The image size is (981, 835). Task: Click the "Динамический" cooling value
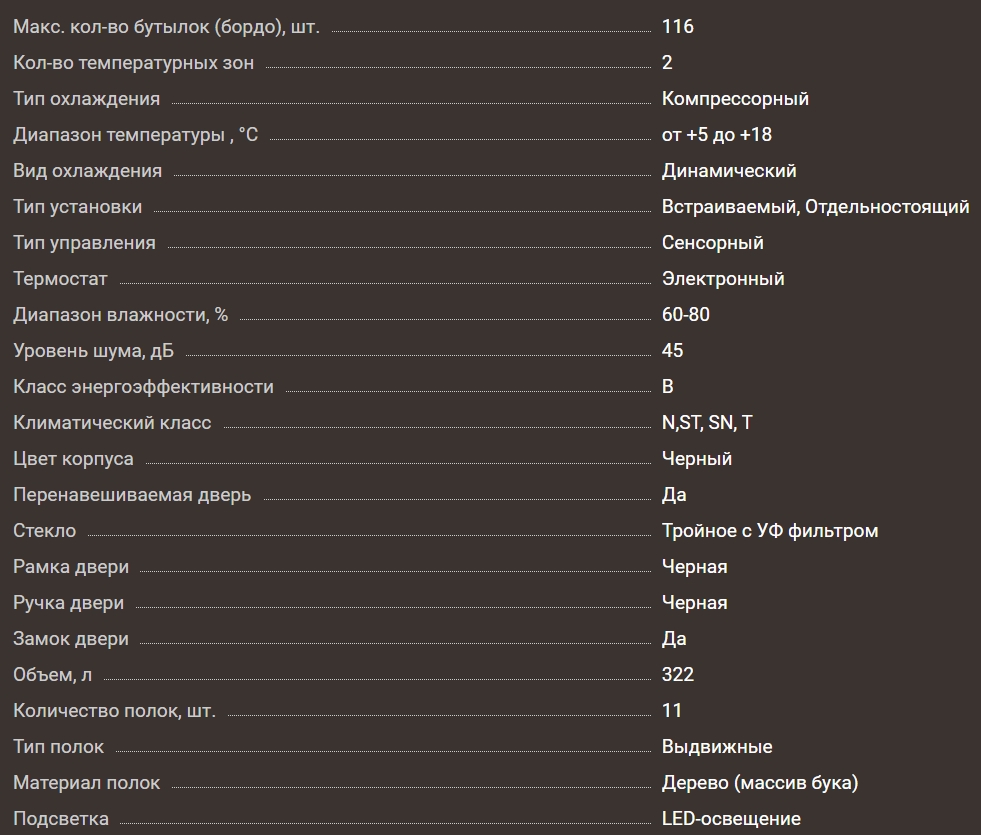tap(729, 171)
